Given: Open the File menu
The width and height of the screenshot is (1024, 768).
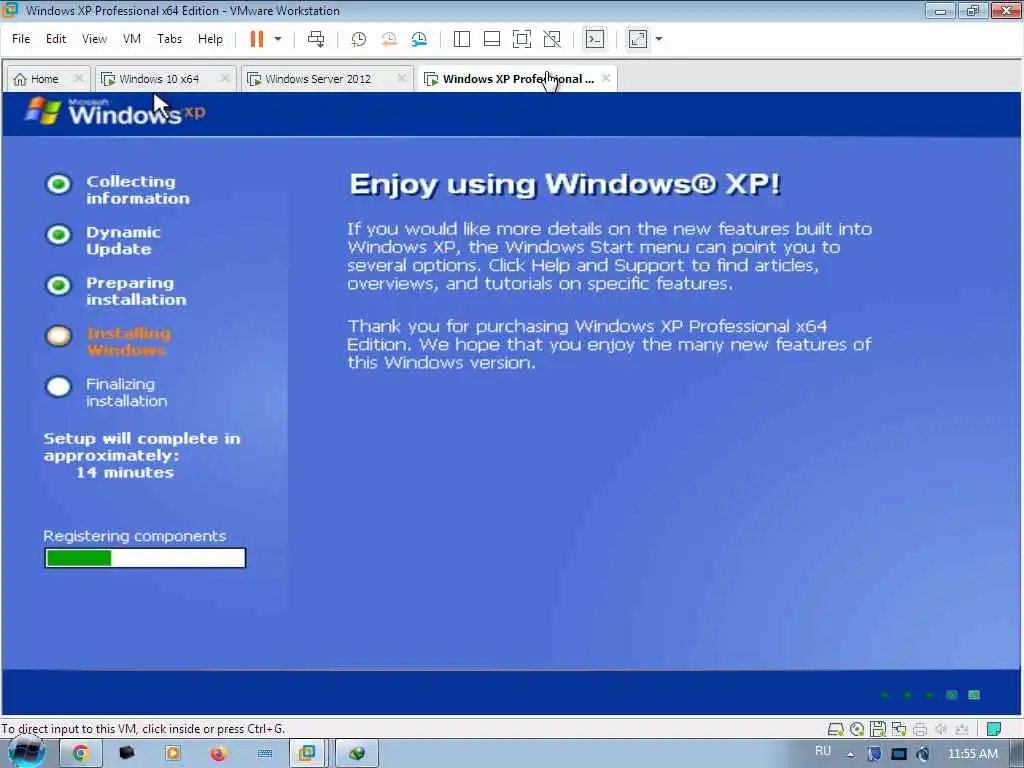Looking at the screenshot, I should click(x=21, y=39).
